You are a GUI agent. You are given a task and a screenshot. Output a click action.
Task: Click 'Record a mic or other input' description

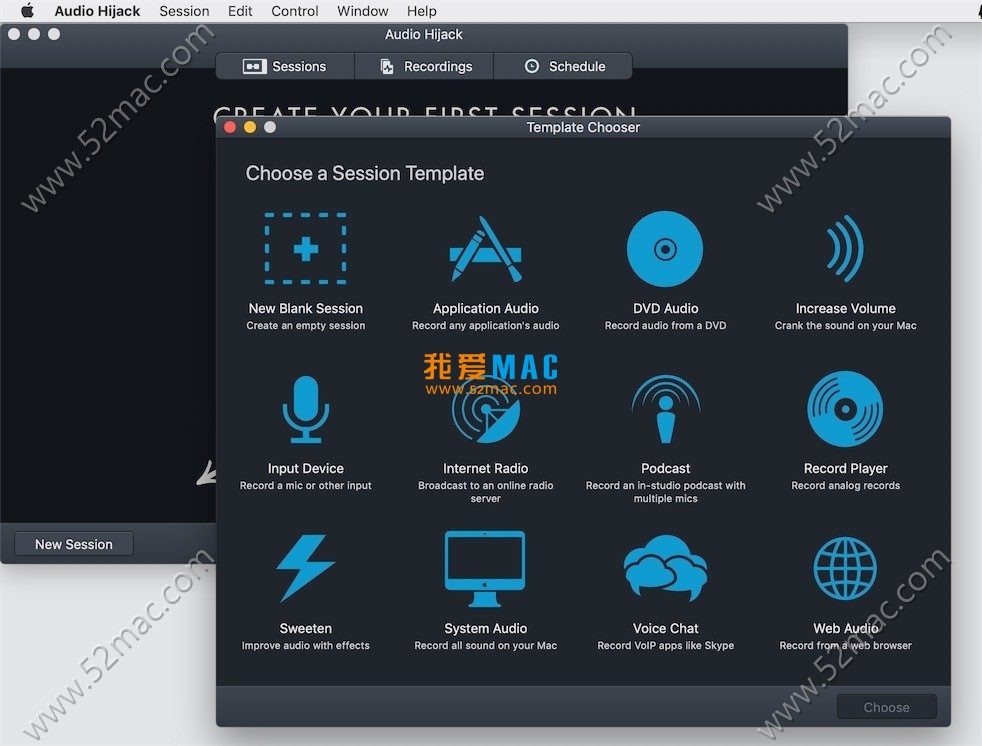pos(306,485)
